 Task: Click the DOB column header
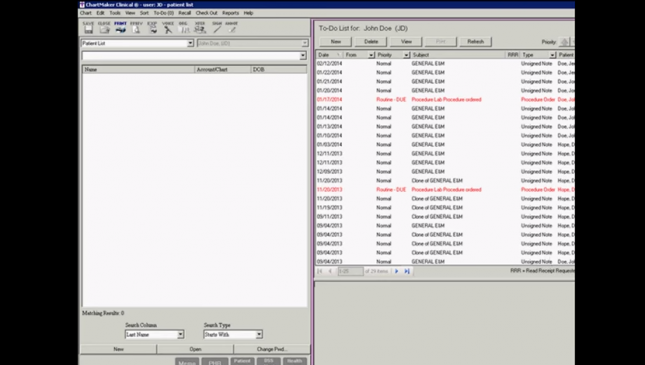point(279,70)
